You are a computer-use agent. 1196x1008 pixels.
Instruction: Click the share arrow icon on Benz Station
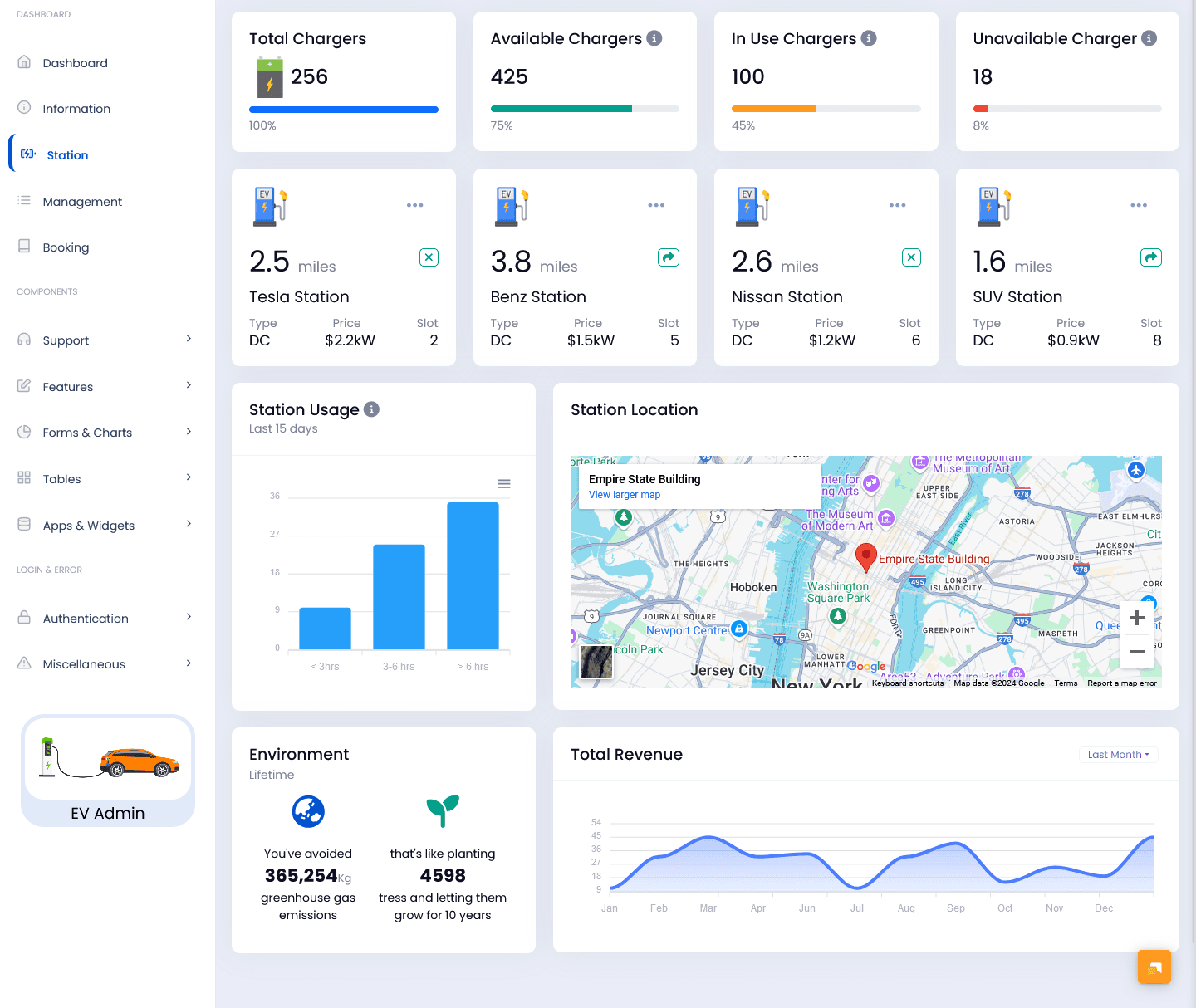tap(669, 257)
